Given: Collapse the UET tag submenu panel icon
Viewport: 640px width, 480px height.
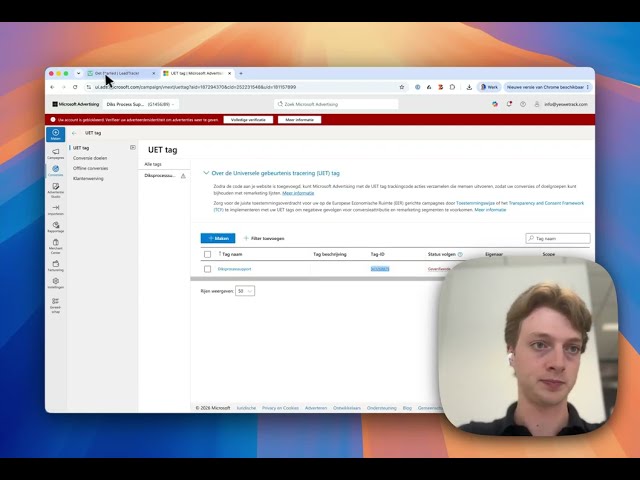Looking at the screenshot, I should tap(133, 147).
